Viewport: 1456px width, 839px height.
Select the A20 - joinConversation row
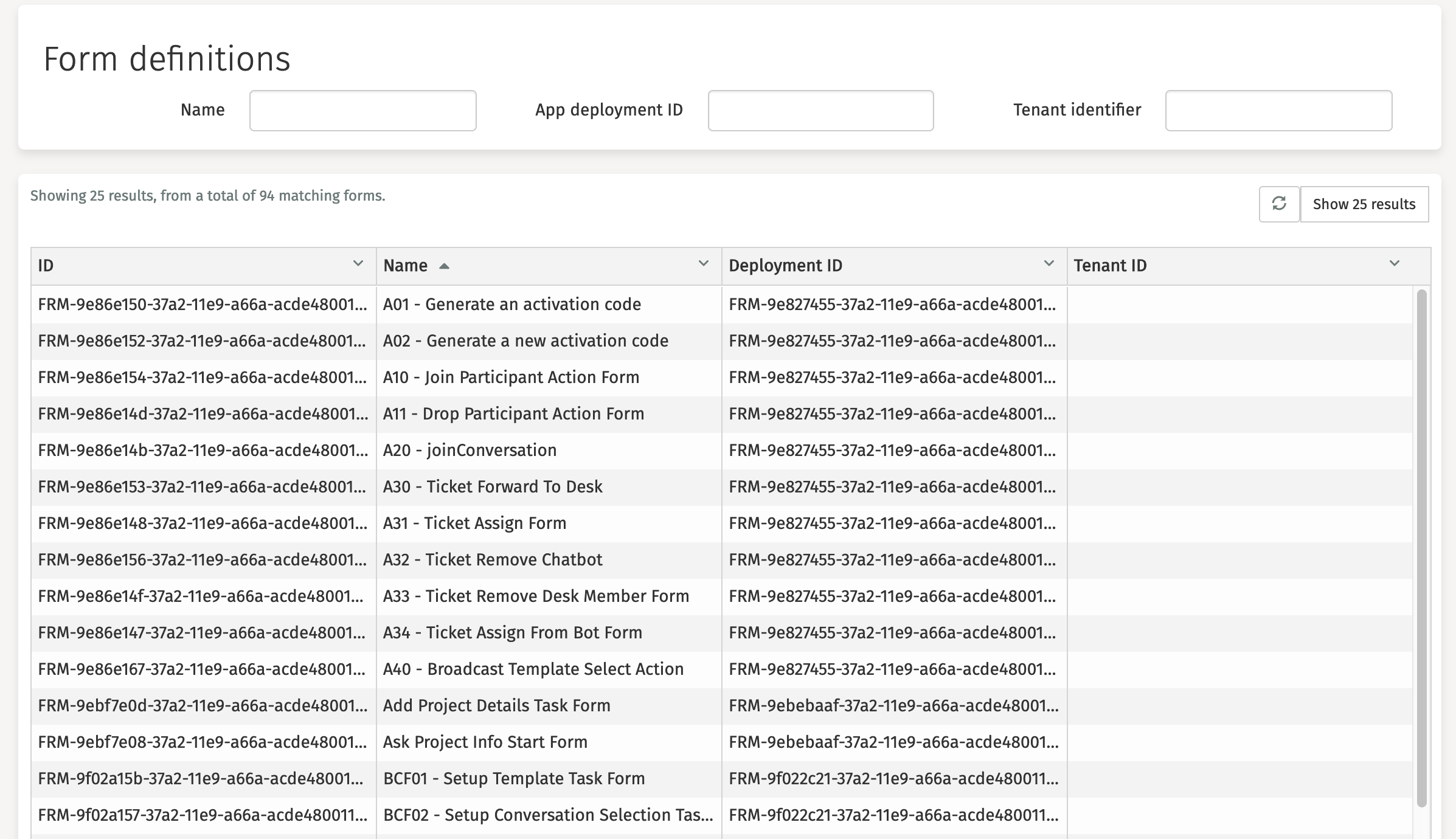(x=470, y=451)
